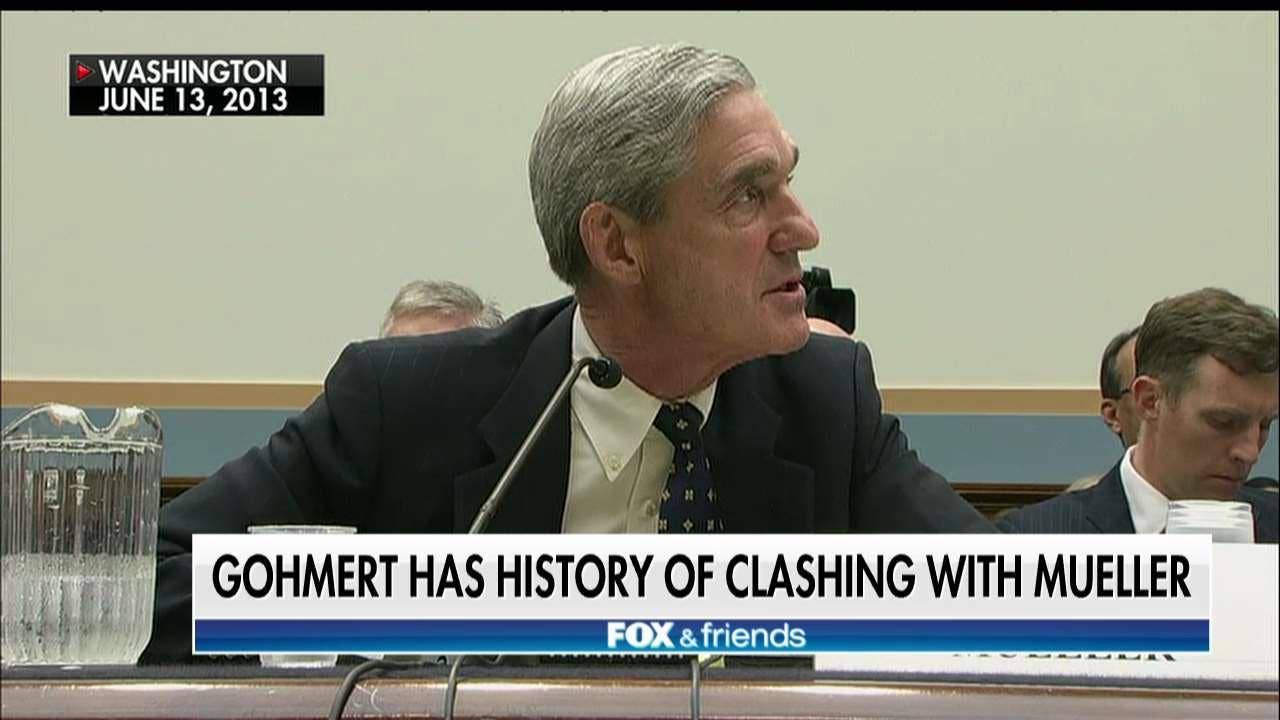The image size is (1280, 720).
Task: Click the microphone head on the stand
Action: (604, 372)
